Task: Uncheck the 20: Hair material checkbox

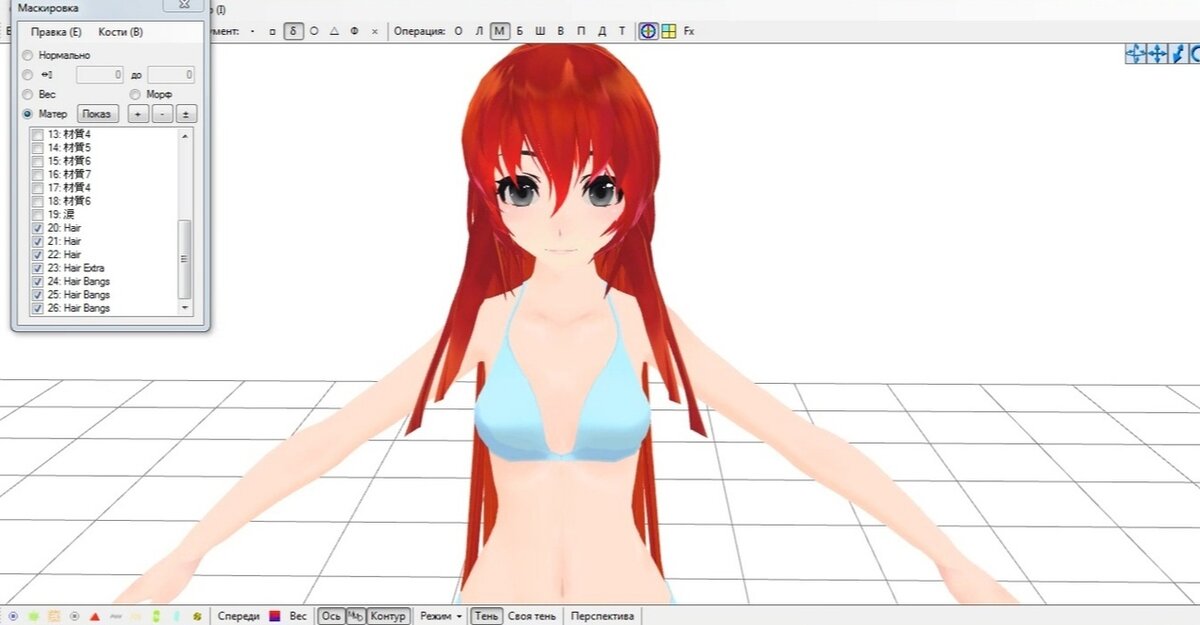Action: pos(38,228)
